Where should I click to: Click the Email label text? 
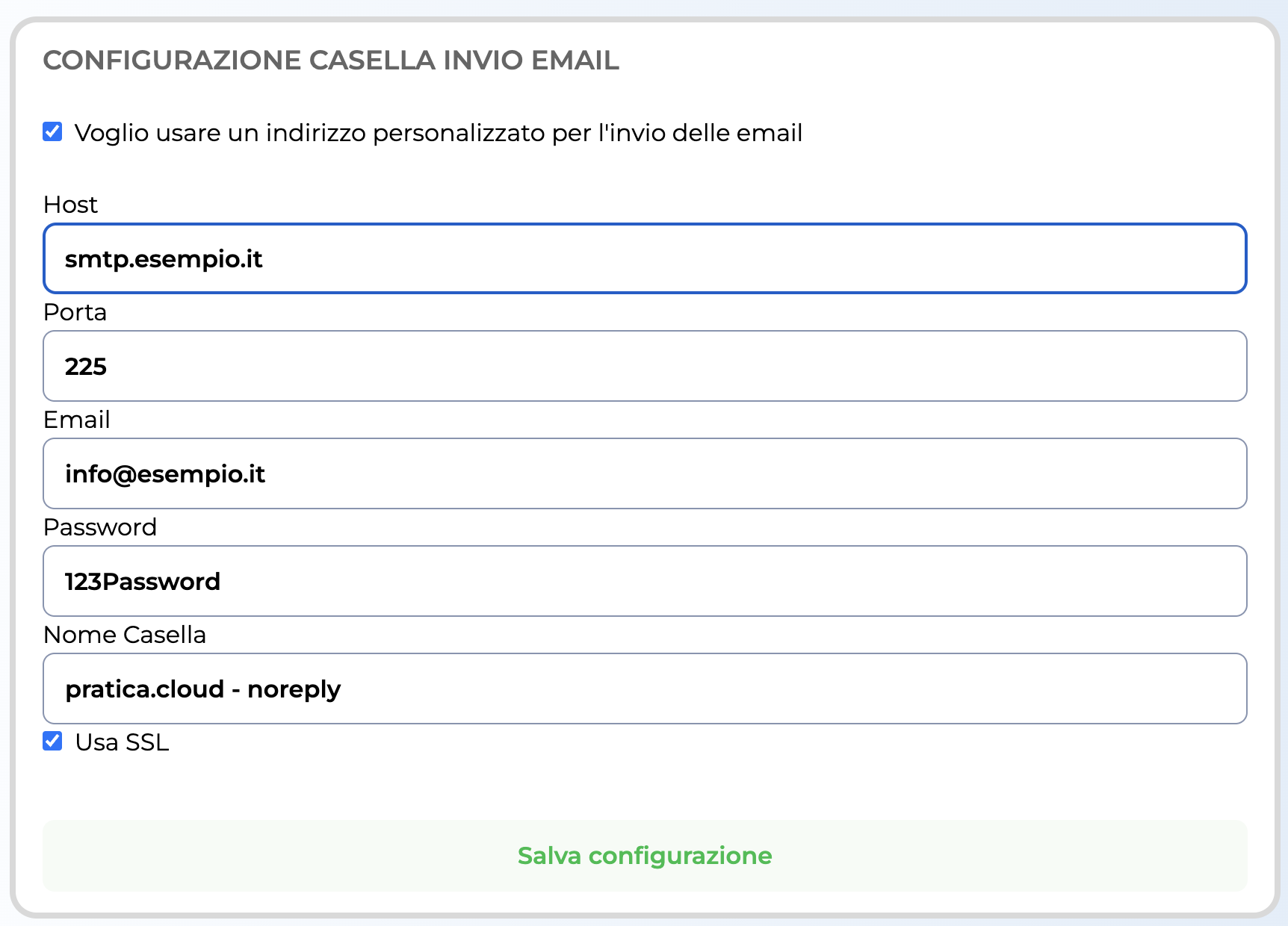77,420
